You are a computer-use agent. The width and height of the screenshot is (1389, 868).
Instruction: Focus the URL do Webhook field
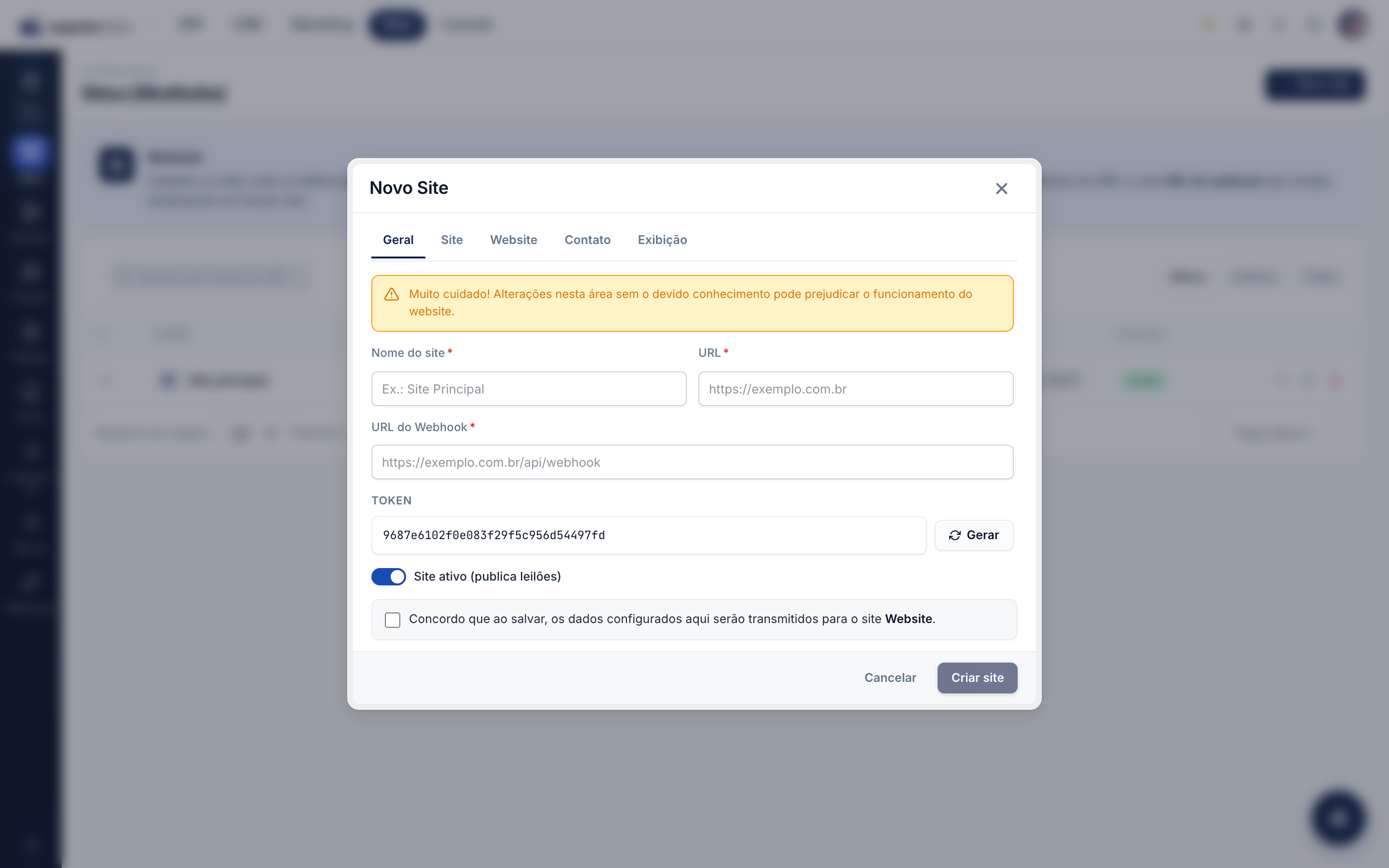[x=692, y=462]
